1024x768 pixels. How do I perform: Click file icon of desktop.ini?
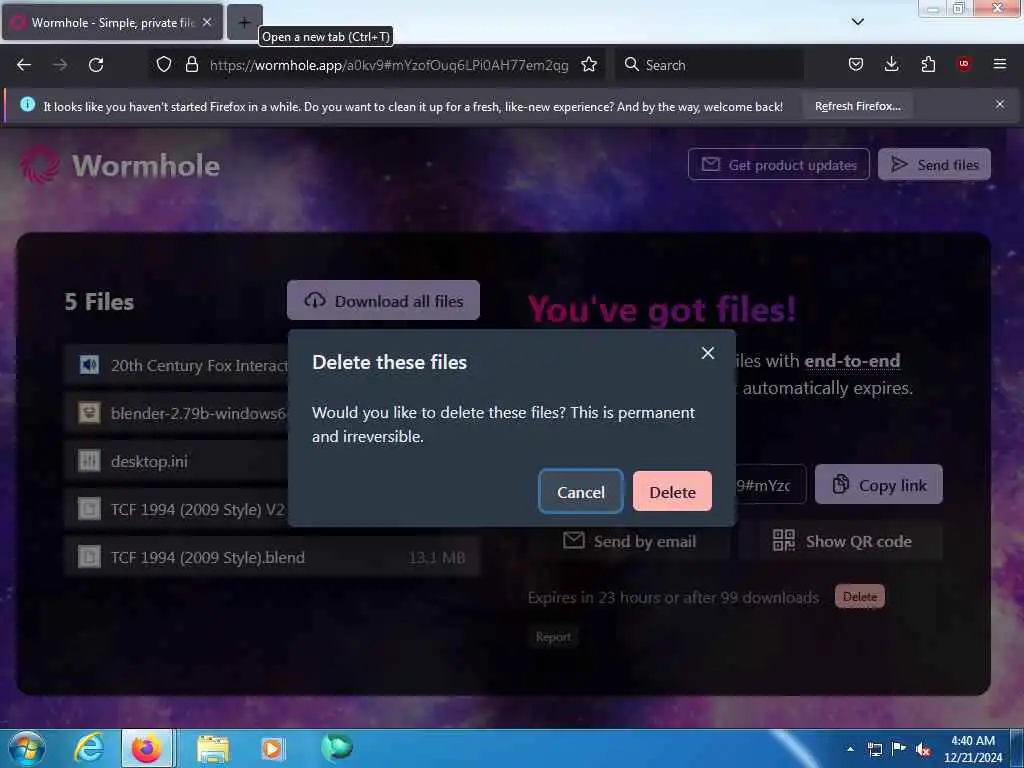[89, 461]
